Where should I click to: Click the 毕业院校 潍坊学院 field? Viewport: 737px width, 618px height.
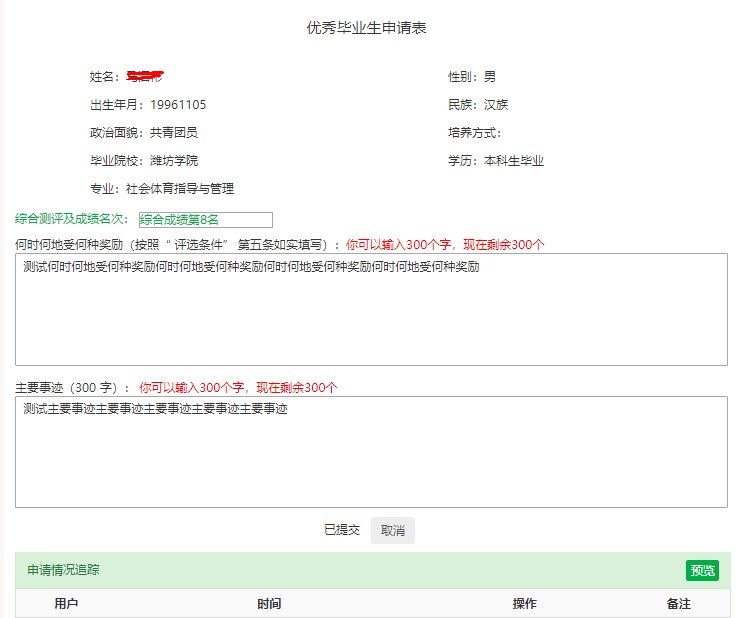[x=144, y=161]
